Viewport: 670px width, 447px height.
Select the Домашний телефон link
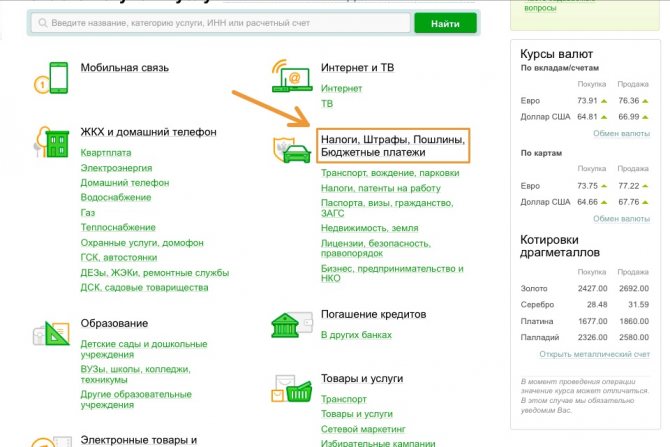(125, 183)
